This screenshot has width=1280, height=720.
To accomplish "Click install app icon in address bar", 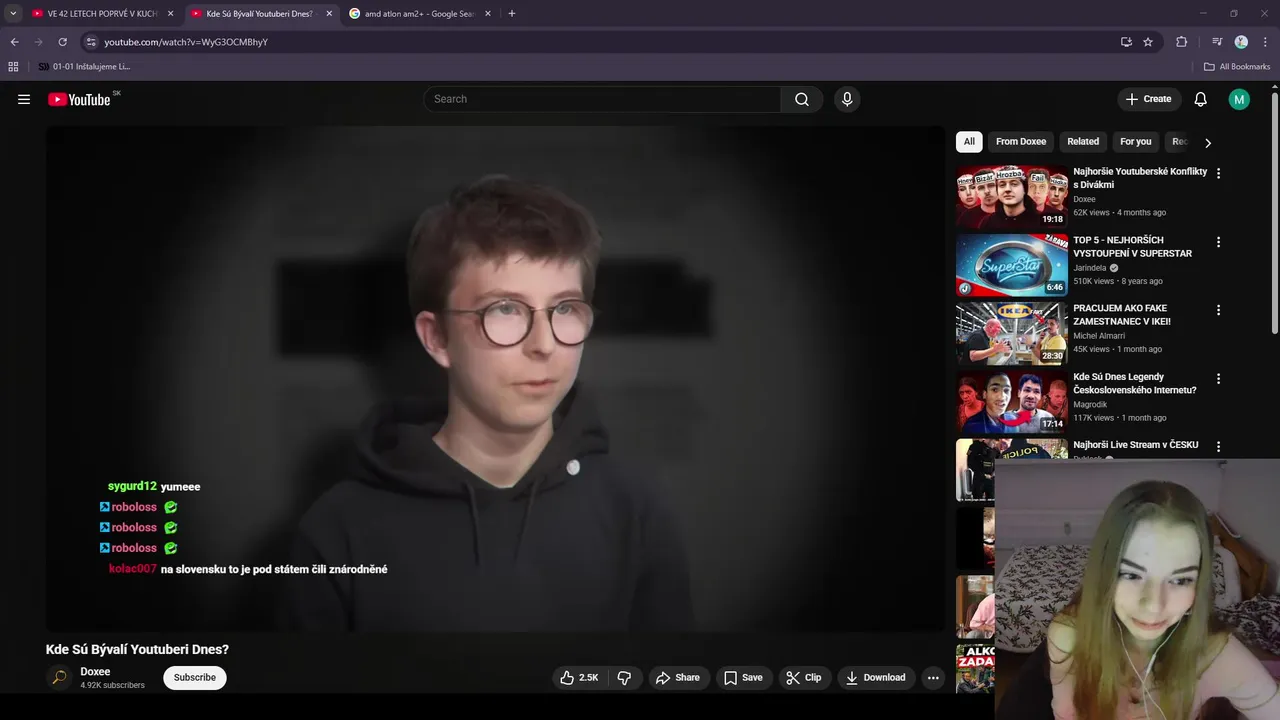I will point(1126,42).
